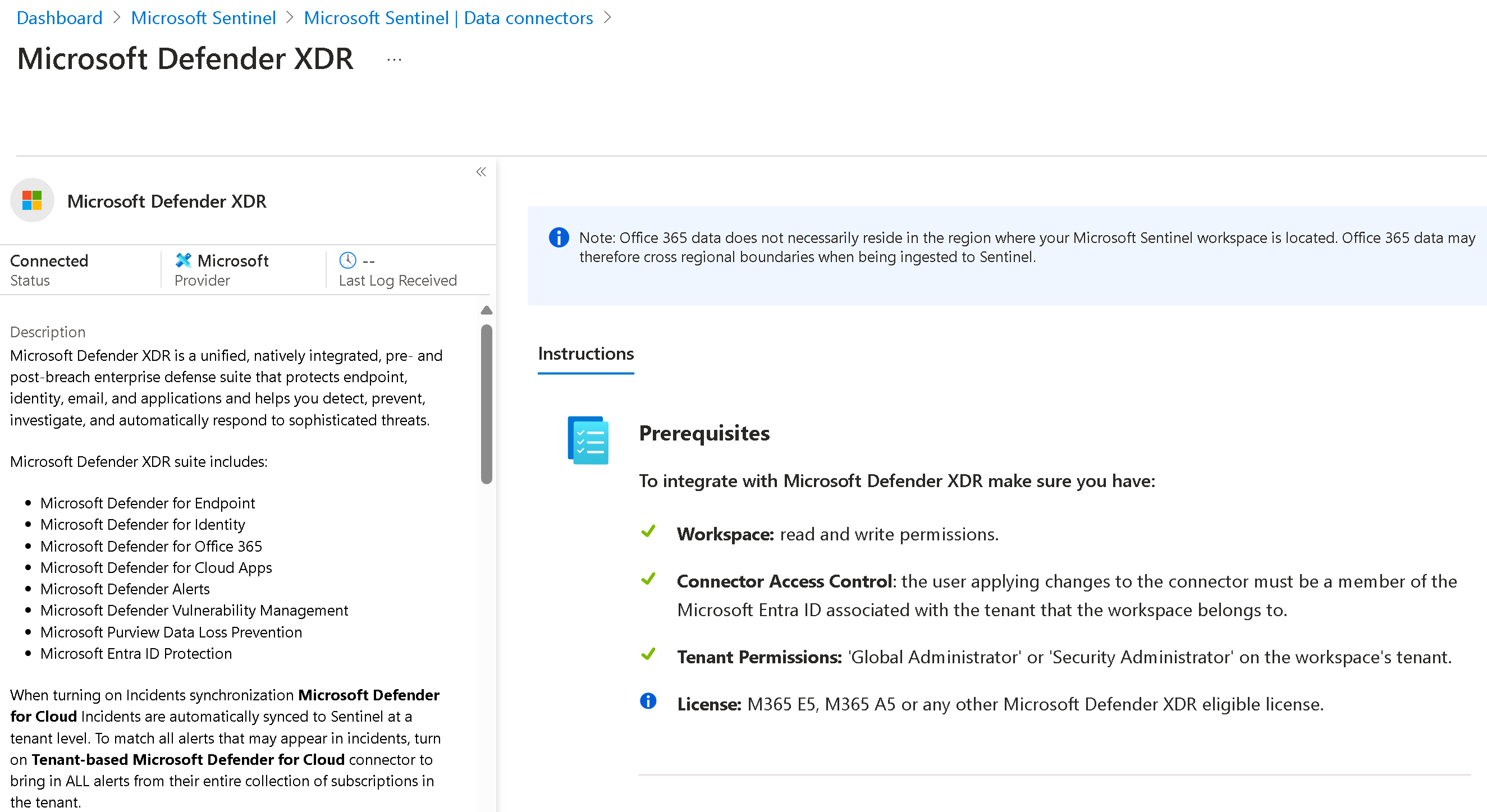Image resolution: width=1487 pixels, height=812 pixels.
Task: Click the Connected status label
Action: (49, 260)
